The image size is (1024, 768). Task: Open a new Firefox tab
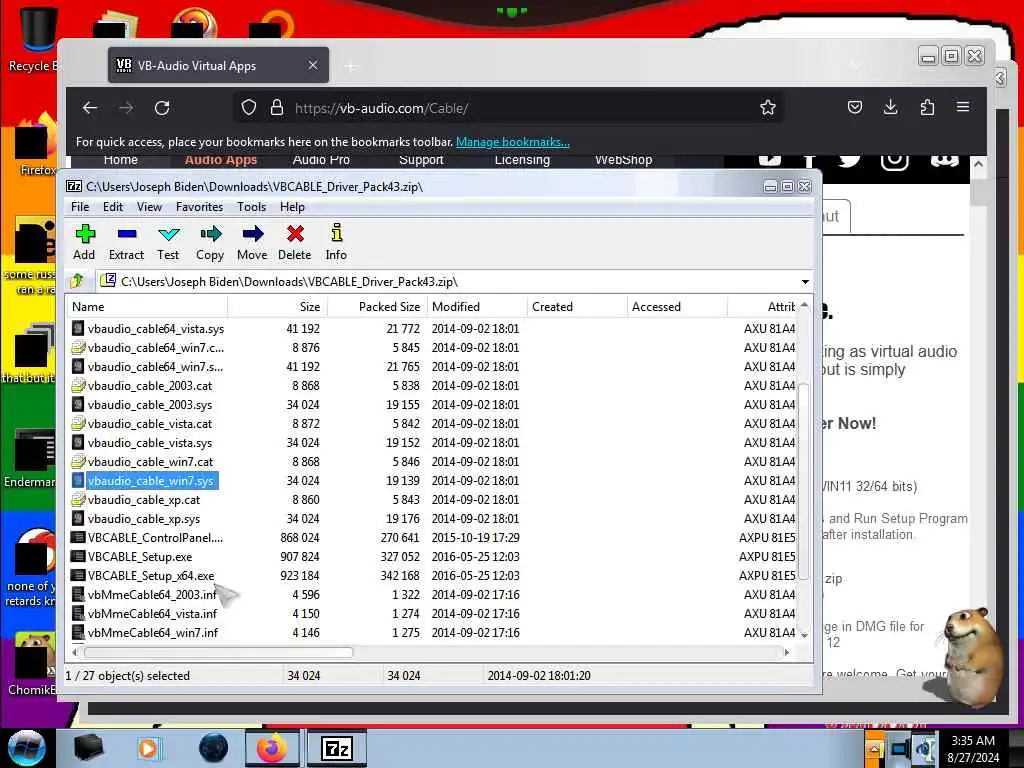351,66
